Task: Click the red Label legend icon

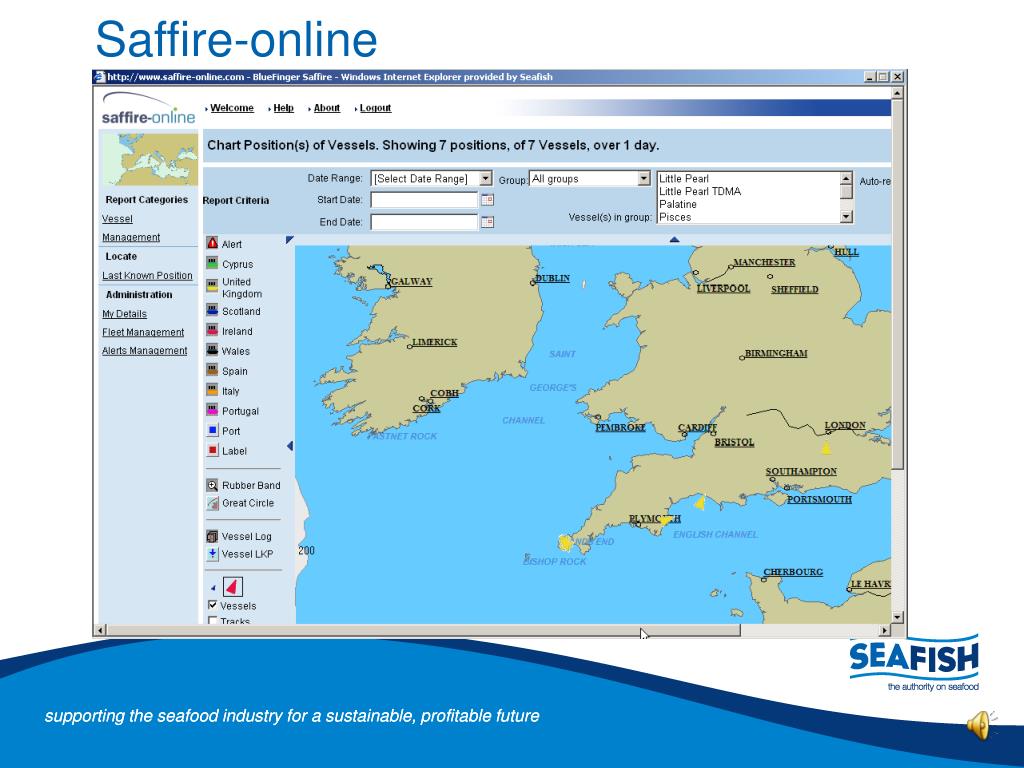Action: point(212,450)
